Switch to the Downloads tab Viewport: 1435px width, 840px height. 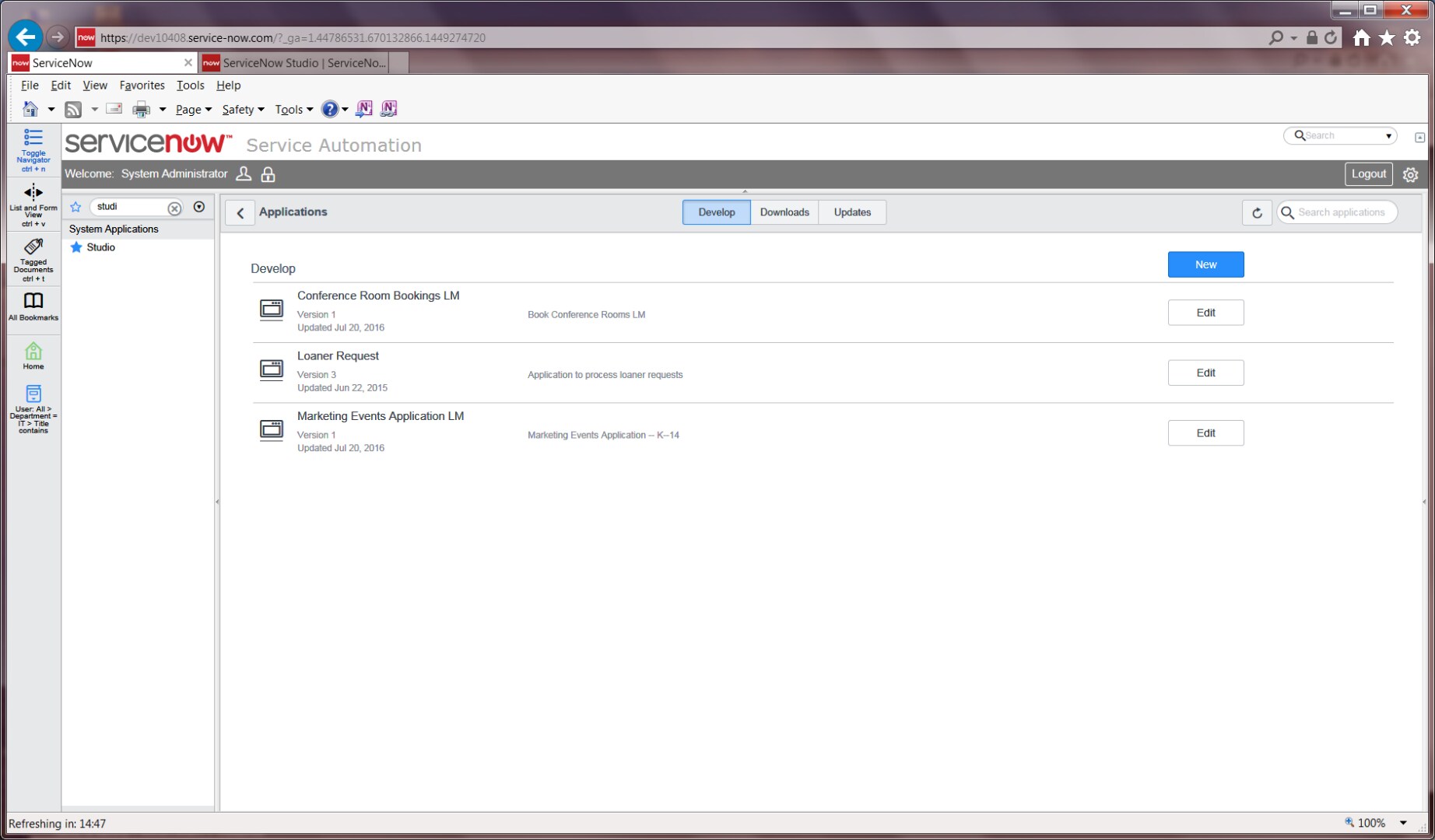pyautogui.click(x=784, y=212)
